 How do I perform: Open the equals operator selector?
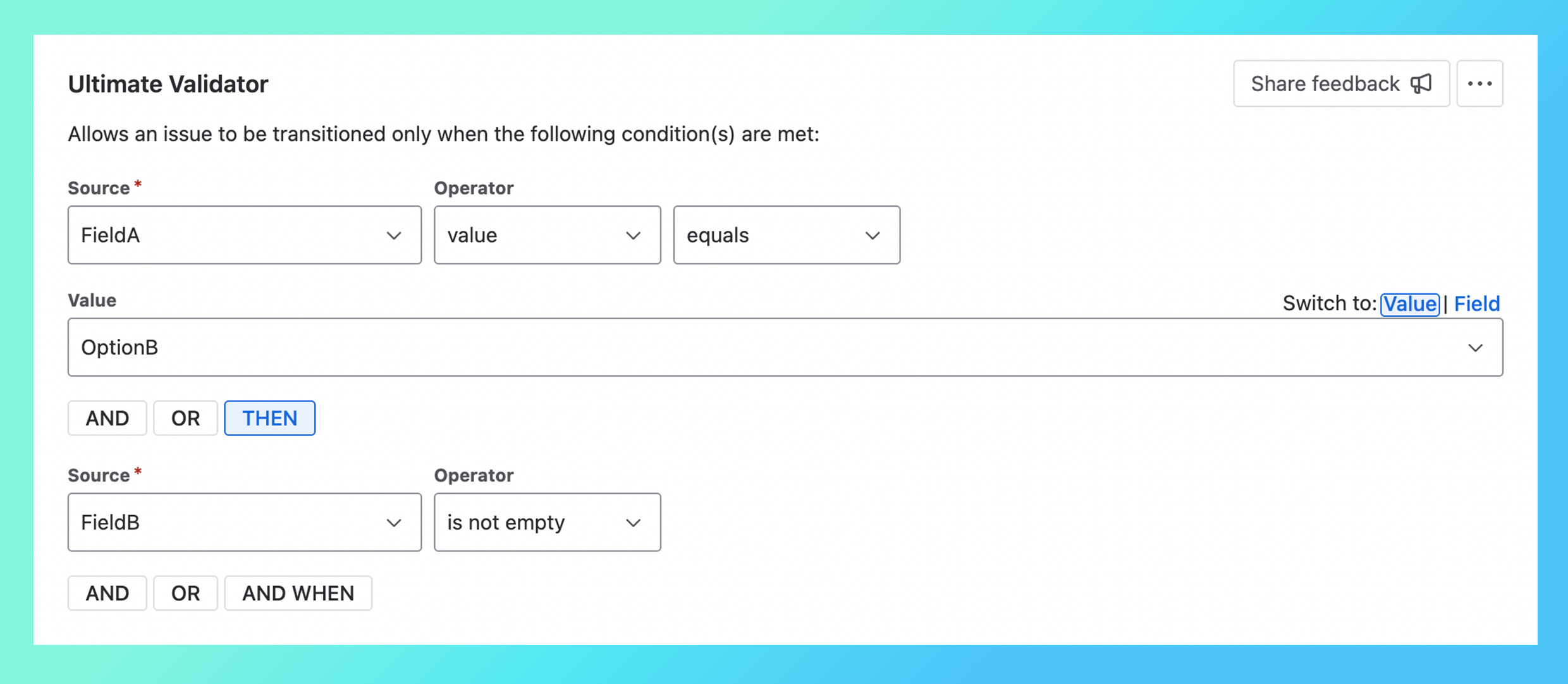(x=787, y=235)
